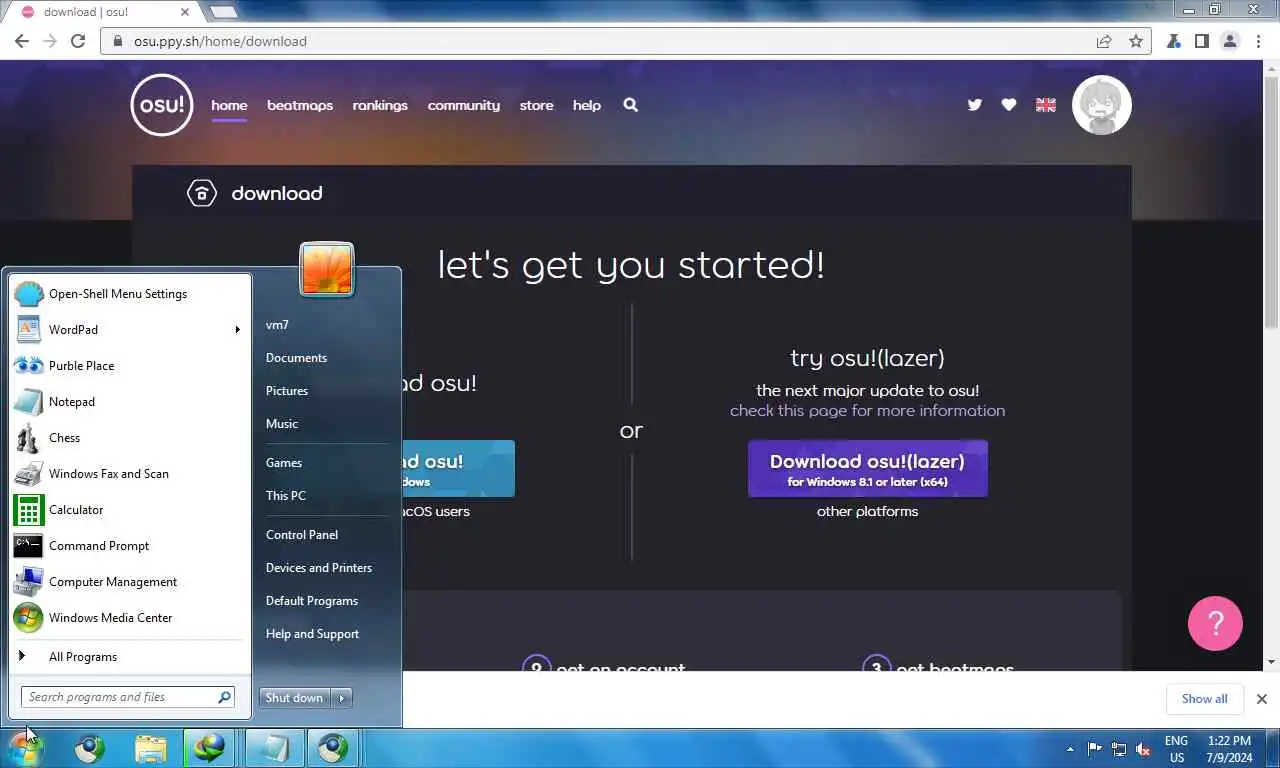Open the Chrome Labs flask icon
Screen dimensions: 1280x768
tap(1174, 41)
